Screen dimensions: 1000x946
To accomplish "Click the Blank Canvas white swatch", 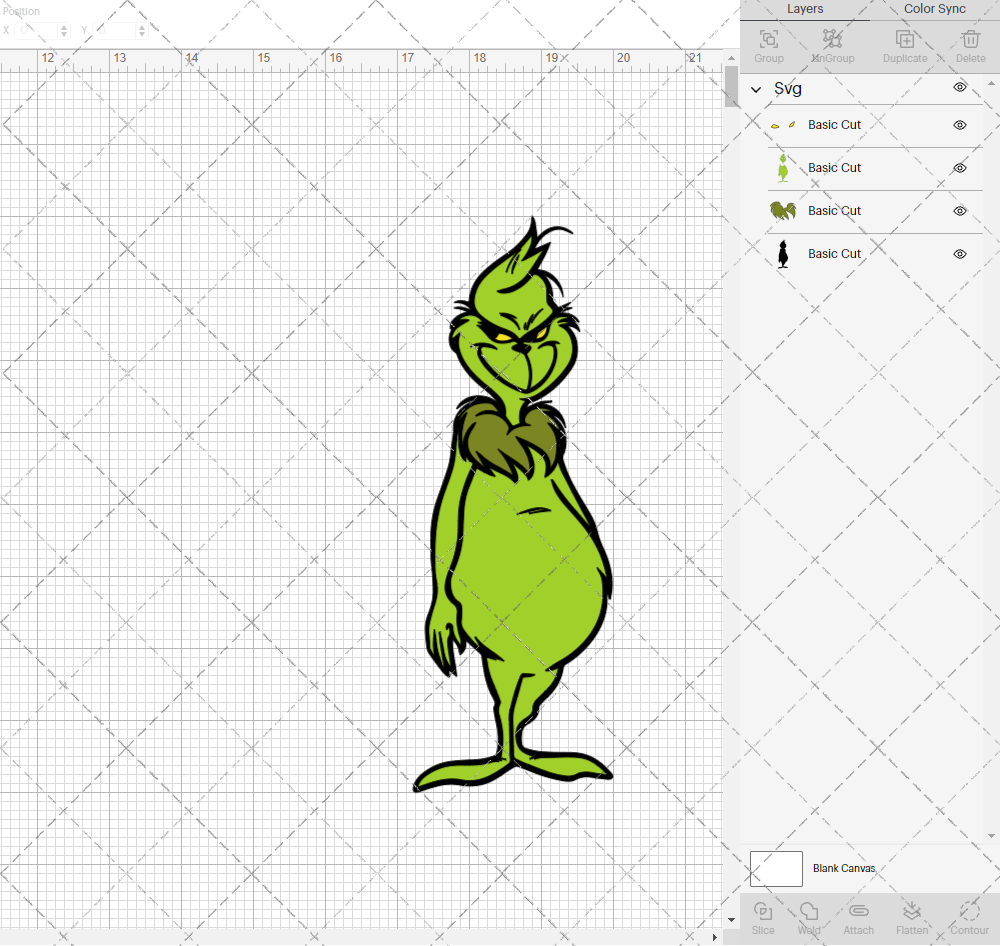I will pos(776,869).
